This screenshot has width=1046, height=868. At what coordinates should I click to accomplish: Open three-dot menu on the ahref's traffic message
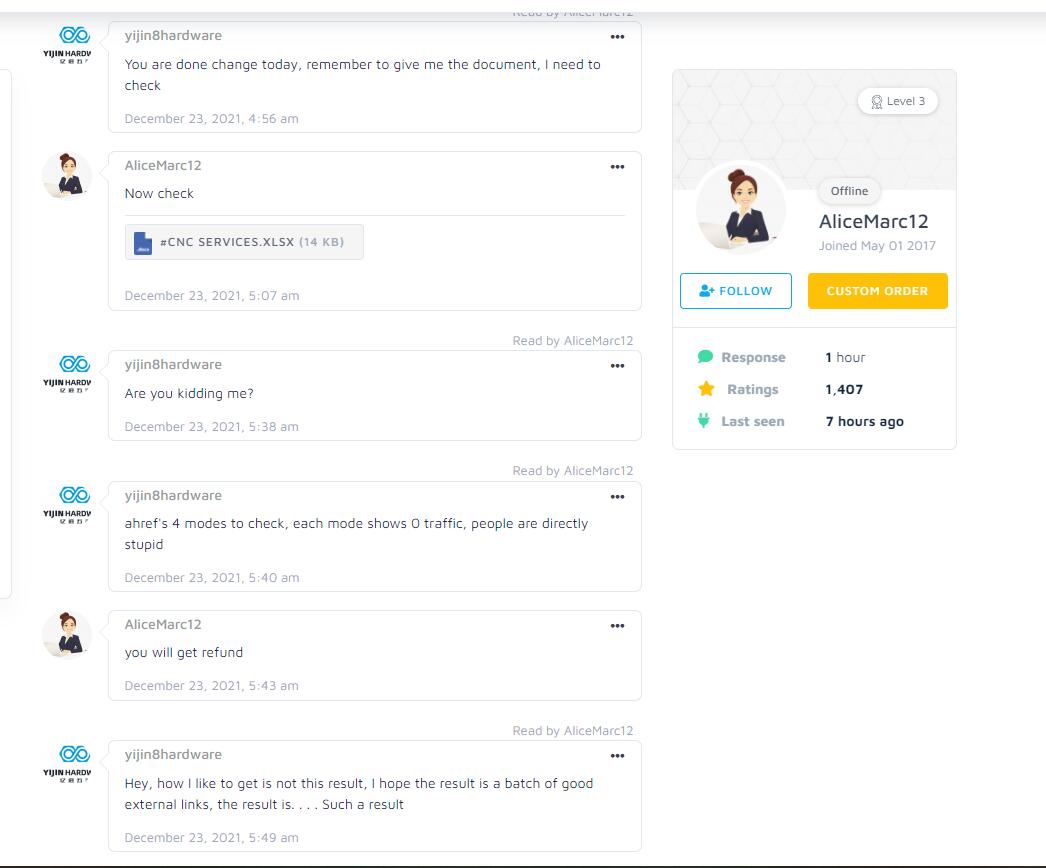pyautogui.click(x=617, y=496)
